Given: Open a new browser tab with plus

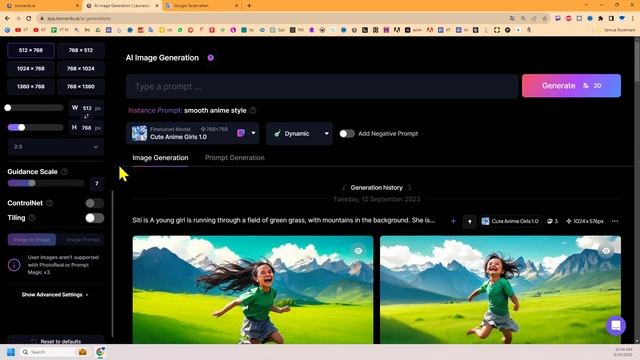Looking at the screenshot, I should [249, 6].
